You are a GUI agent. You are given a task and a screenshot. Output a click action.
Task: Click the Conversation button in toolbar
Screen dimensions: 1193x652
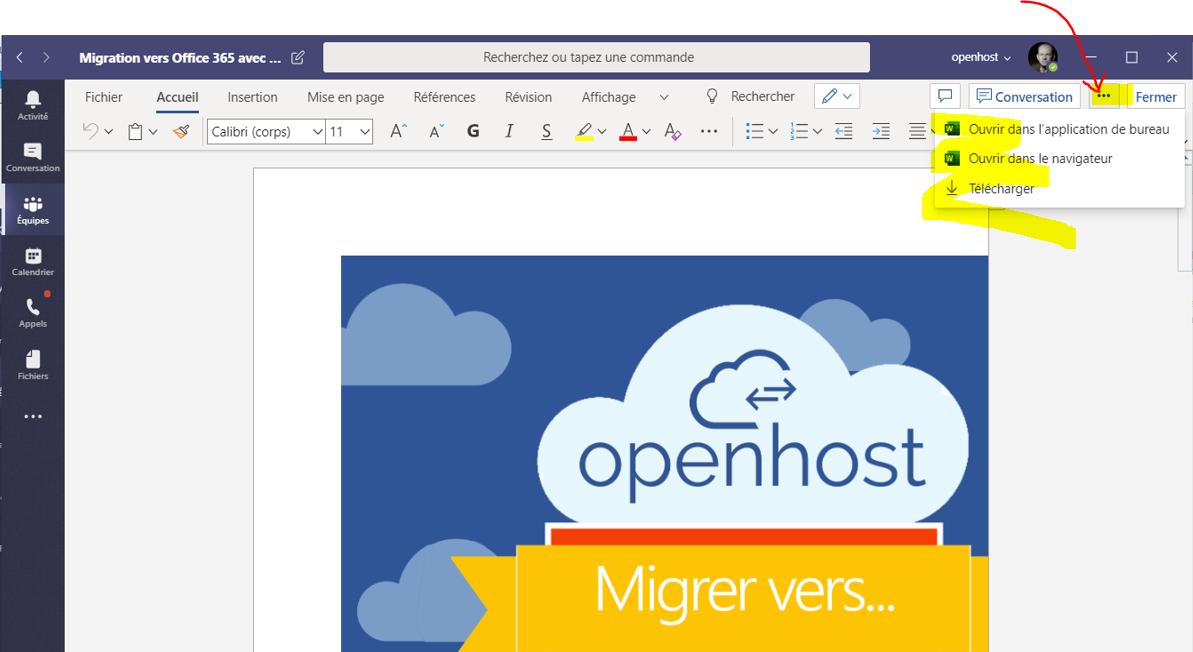pyautogui.click(x=1024, y=97)
